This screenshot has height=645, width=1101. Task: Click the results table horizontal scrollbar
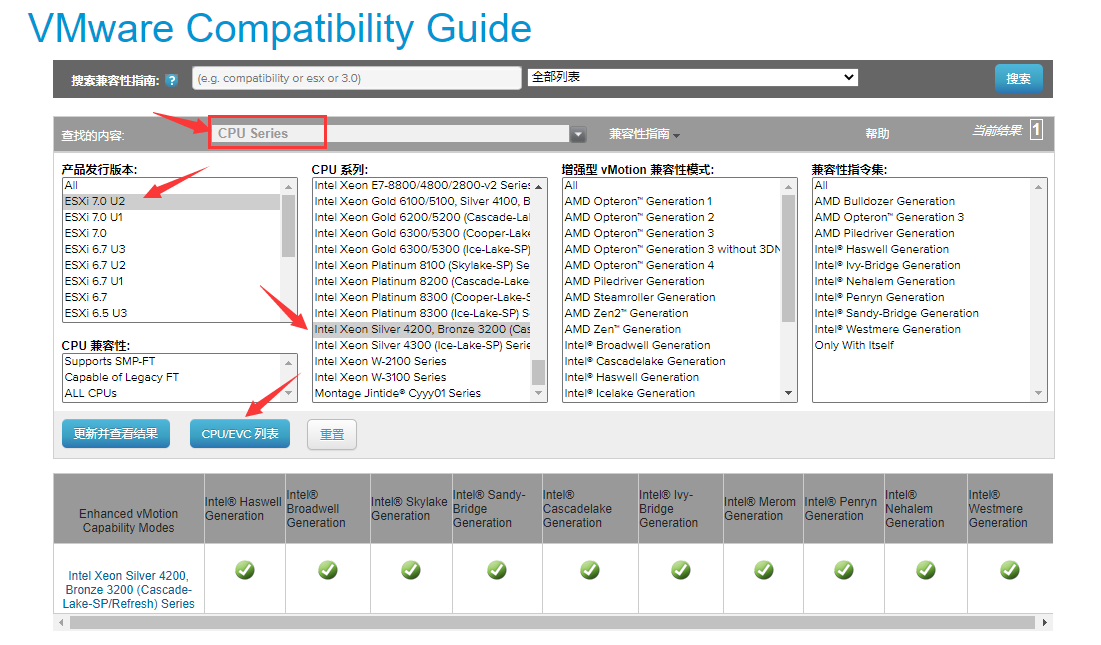pyautogui.click(x=552, y=623)
